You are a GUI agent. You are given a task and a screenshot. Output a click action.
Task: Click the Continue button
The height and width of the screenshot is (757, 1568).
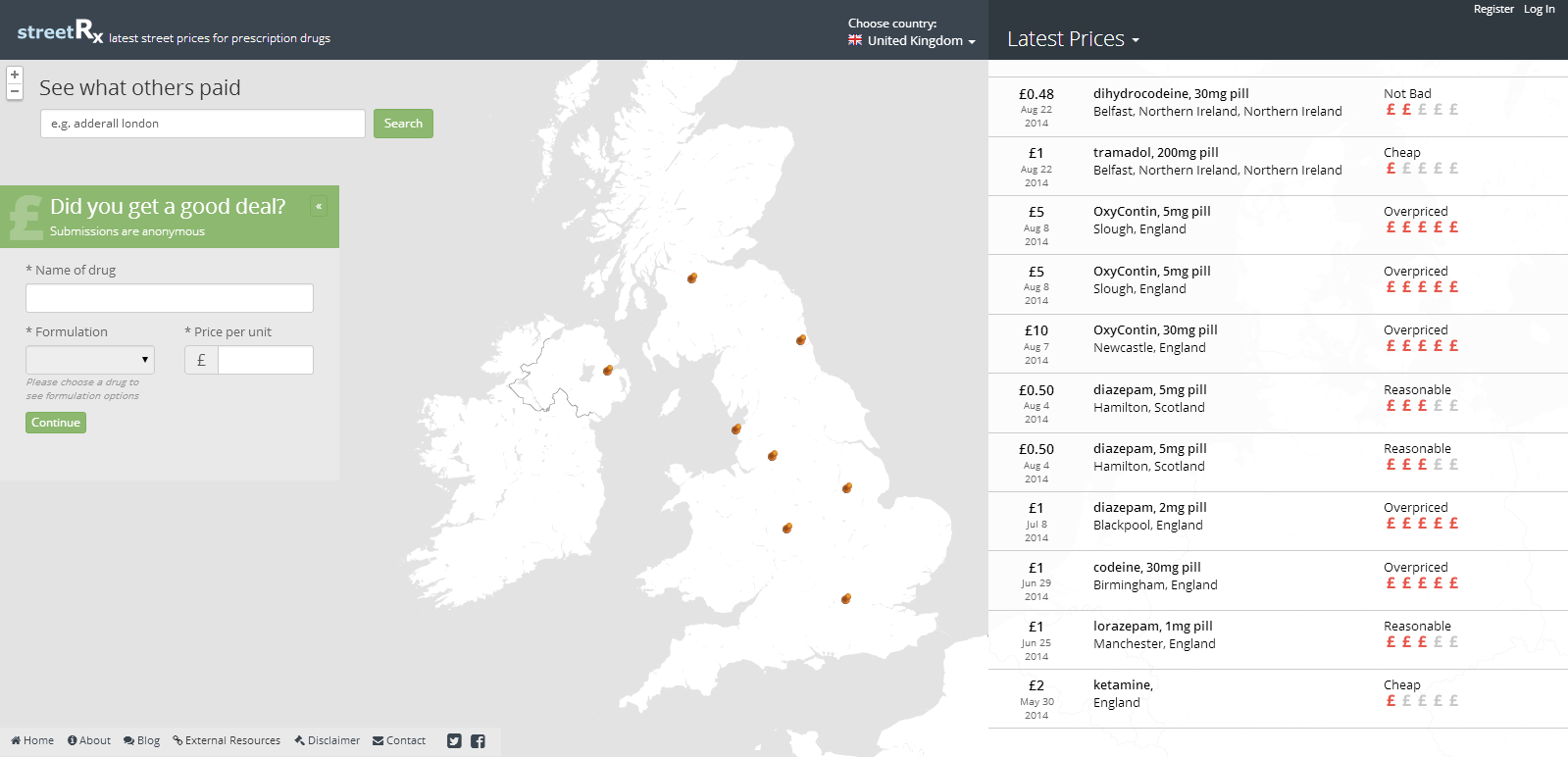click(56, 423)
